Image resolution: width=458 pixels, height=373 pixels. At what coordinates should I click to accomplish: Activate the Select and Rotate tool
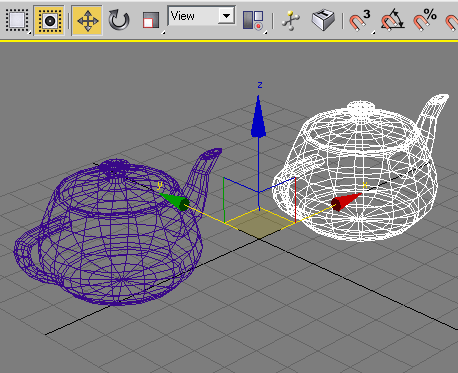[119, 21]
